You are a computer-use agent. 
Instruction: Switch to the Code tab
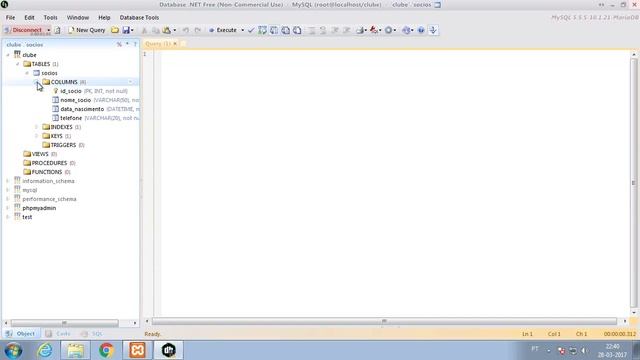(x=58, y=333)
